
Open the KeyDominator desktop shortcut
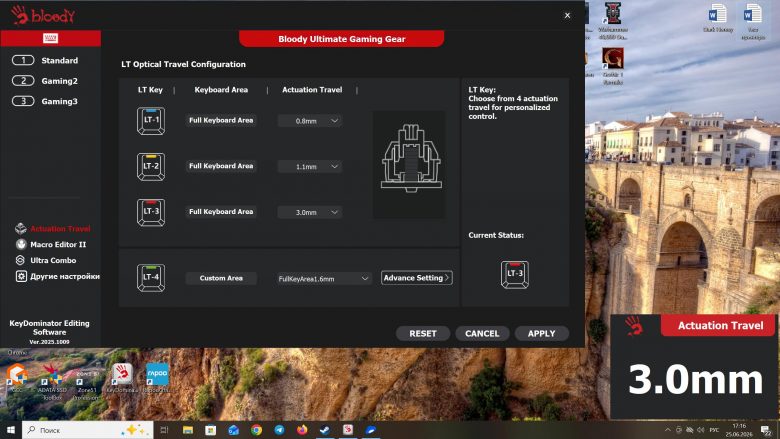pos(121,378)
